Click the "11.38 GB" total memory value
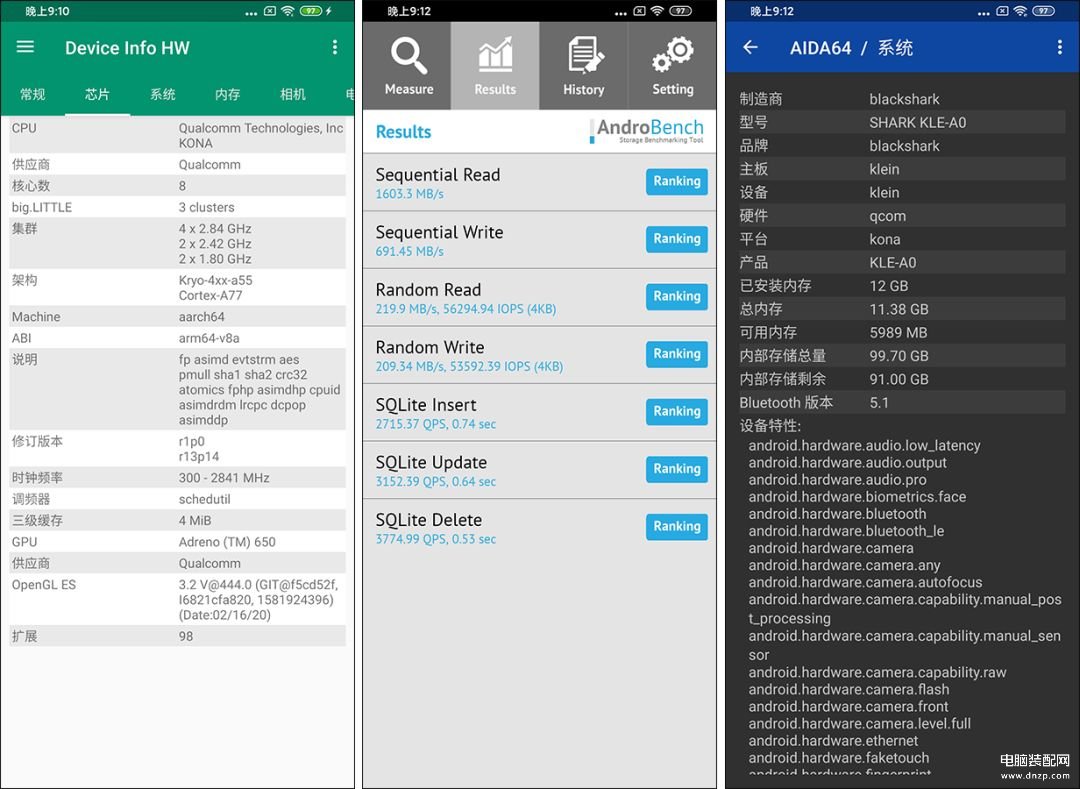The width and height of the screenshot is (1080, 789). [899, 309]
